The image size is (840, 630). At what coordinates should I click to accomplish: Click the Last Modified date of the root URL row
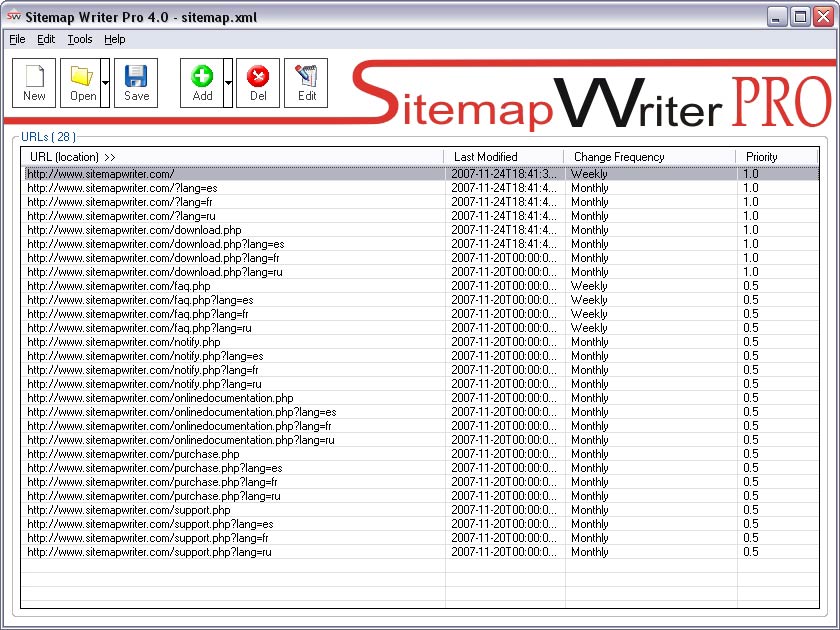coord(504,174)
